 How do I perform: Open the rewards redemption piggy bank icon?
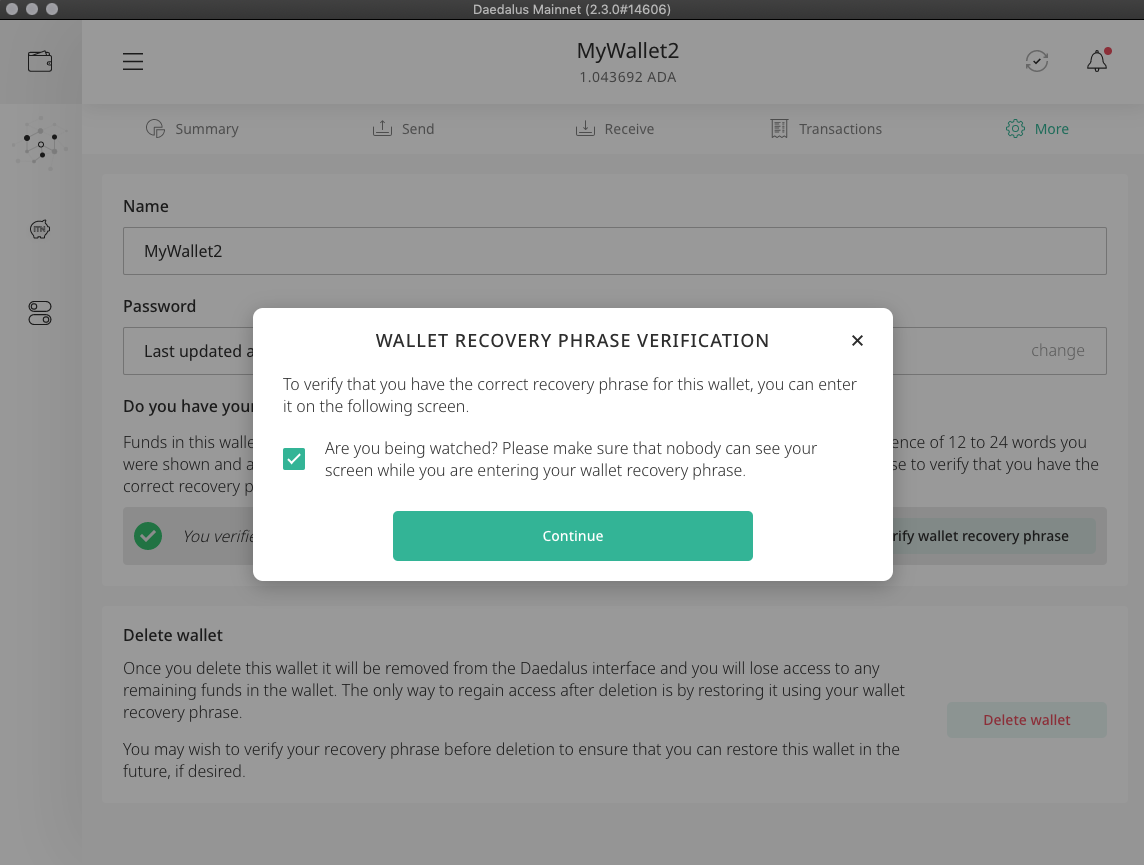40,230
